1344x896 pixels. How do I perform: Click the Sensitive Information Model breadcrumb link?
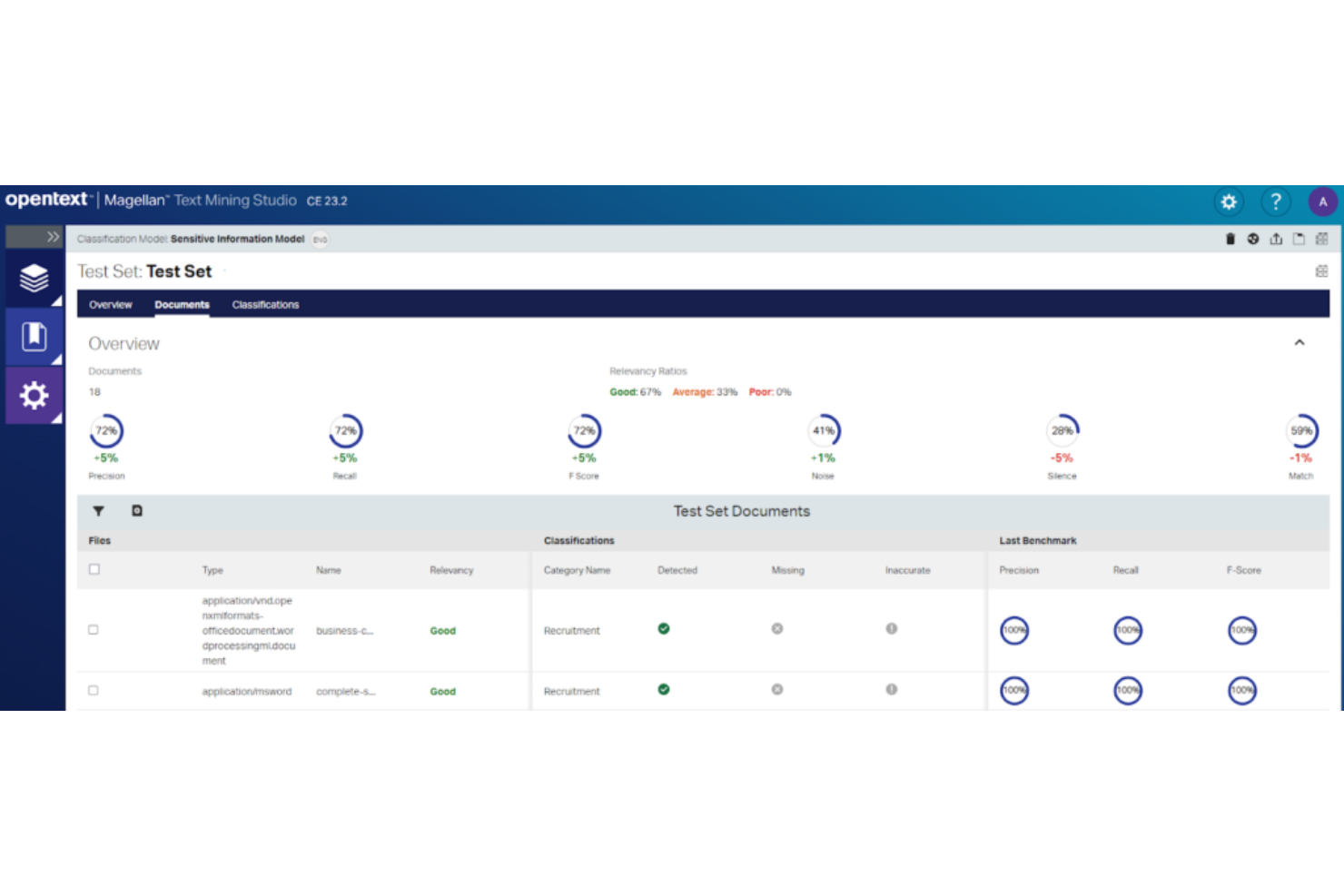(237, 239)
